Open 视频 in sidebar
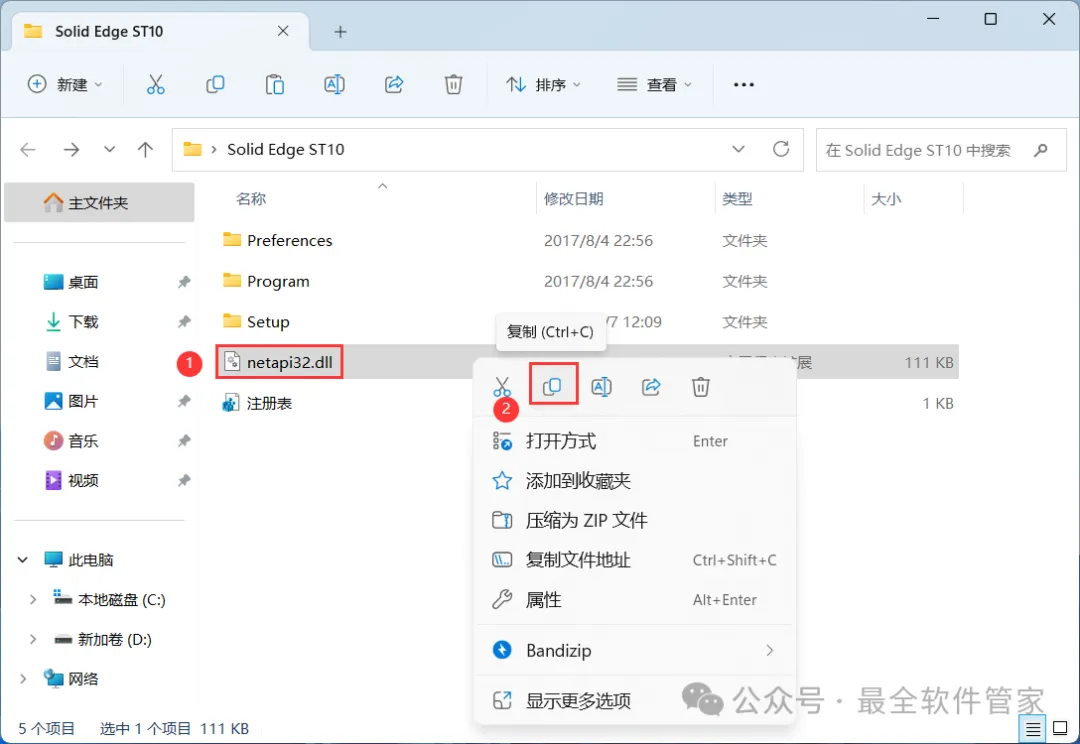This screenshot has height=744, width=1080. 83,480
